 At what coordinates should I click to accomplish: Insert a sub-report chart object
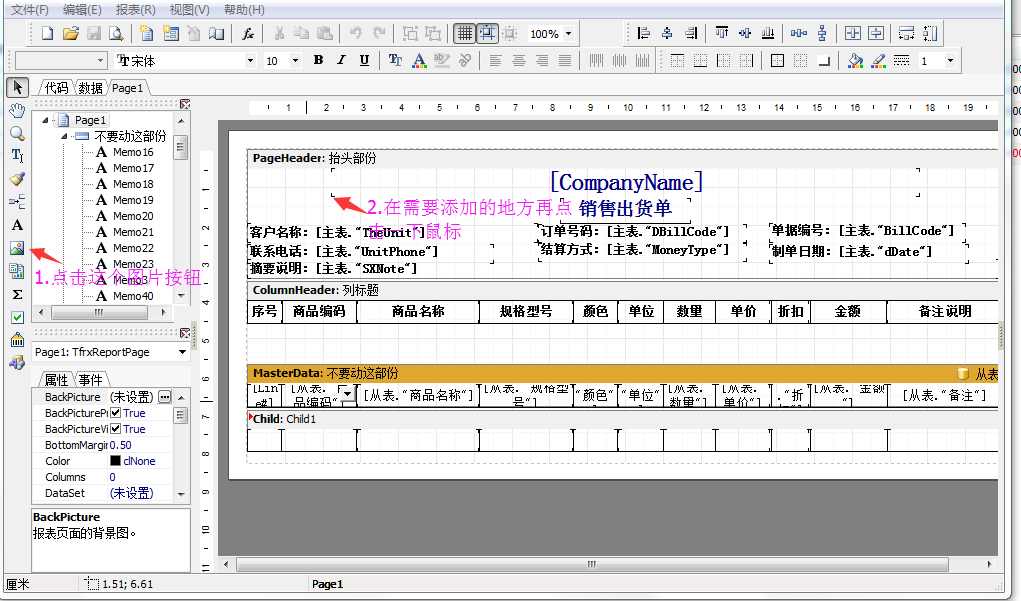point(17,271)
